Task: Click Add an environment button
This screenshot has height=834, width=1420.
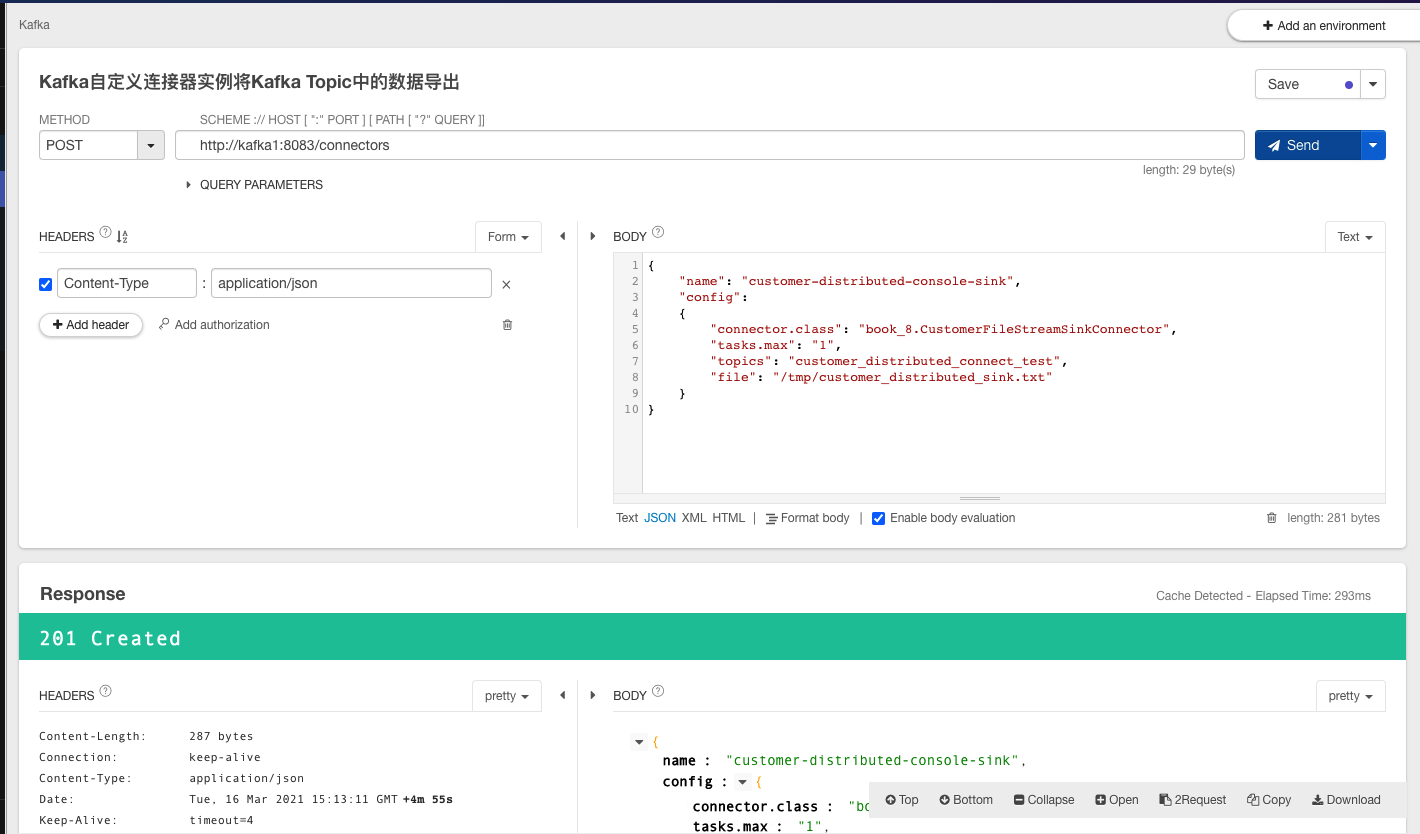Action: [x=1323, y=25]
